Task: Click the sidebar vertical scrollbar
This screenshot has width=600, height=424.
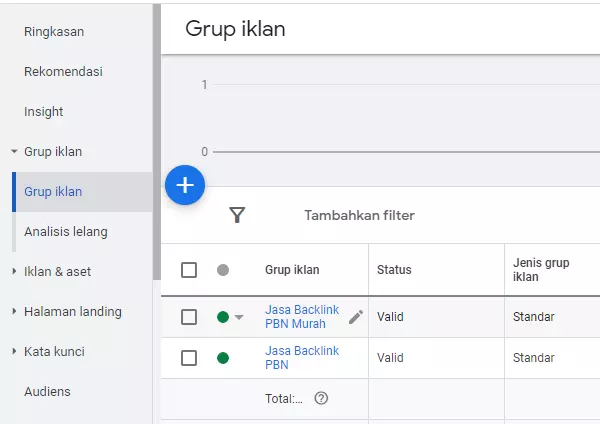Action: coord(157,142)
